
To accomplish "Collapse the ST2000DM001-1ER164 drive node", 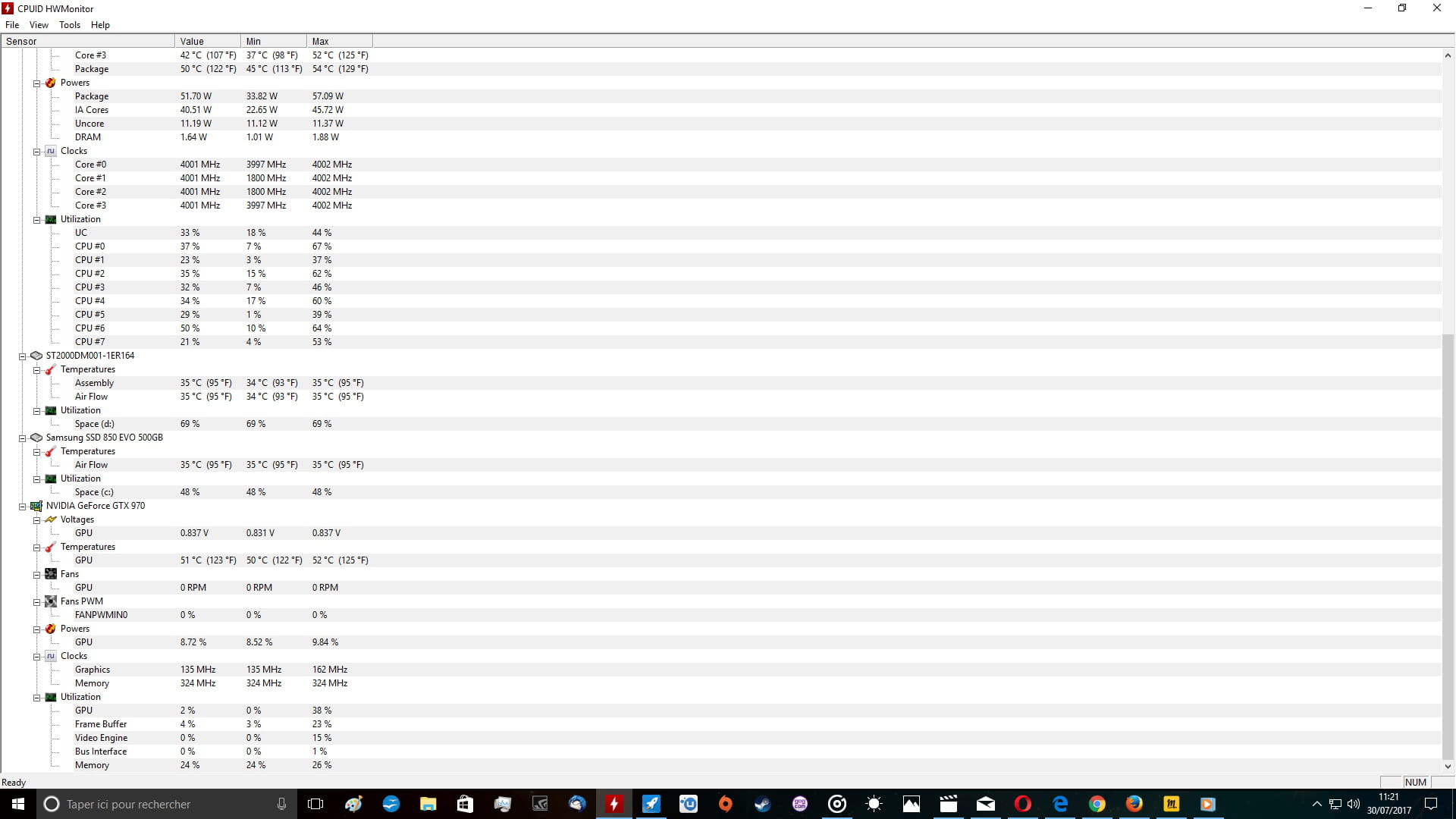I will pos(22,356).
